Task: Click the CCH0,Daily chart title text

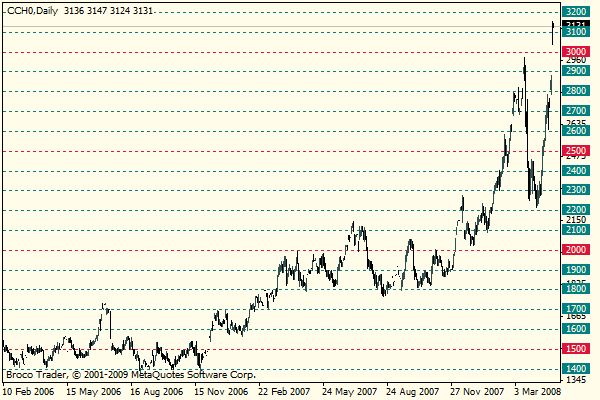Action: tap(33, 11)
